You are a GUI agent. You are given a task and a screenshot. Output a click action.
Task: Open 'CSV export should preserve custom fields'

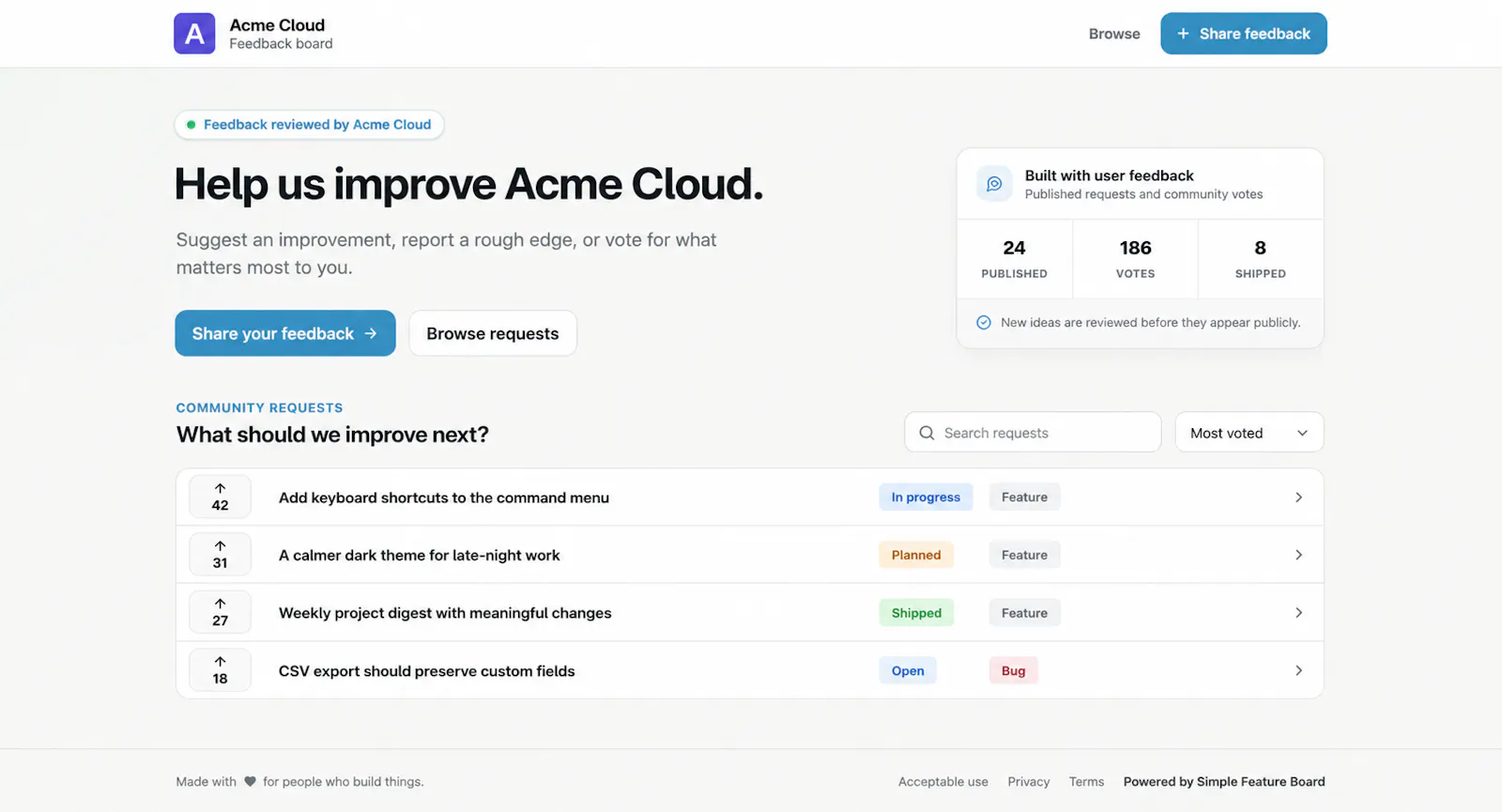pos(426,670)
